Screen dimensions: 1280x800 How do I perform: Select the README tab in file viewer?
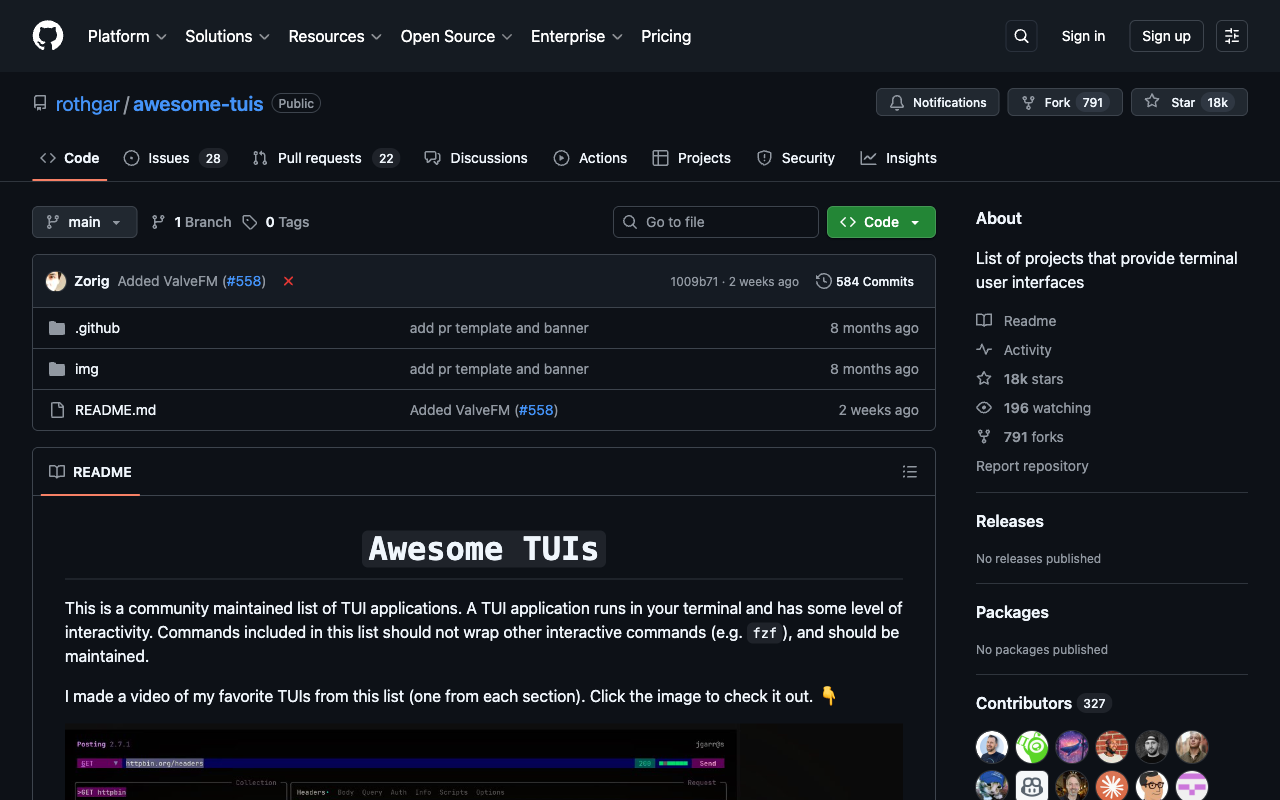click(90, 472)
